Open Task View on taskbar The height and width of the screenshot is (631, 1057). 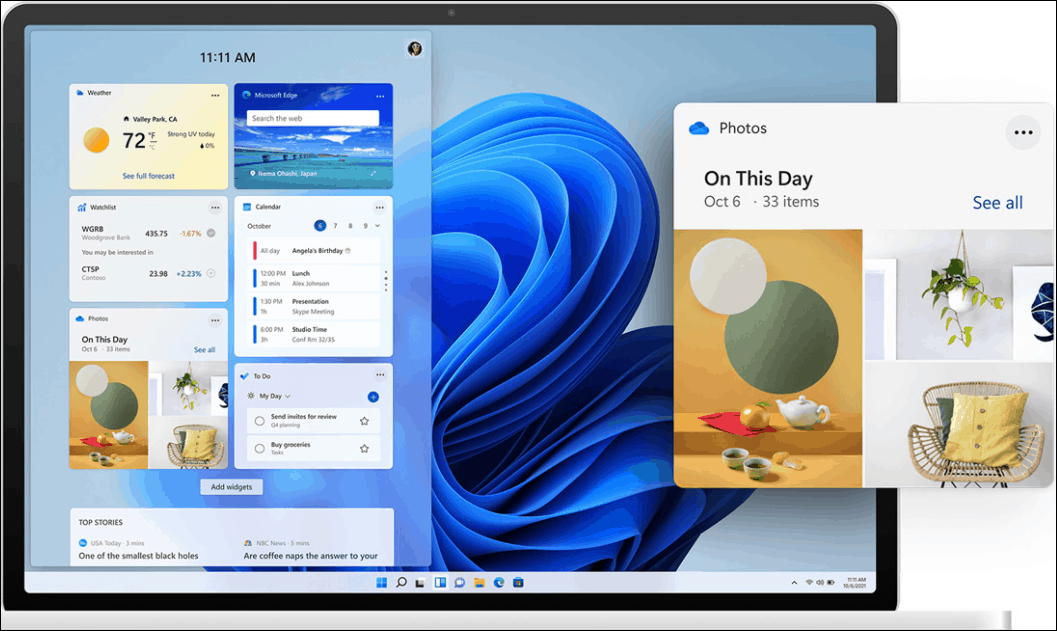[420, 582]
